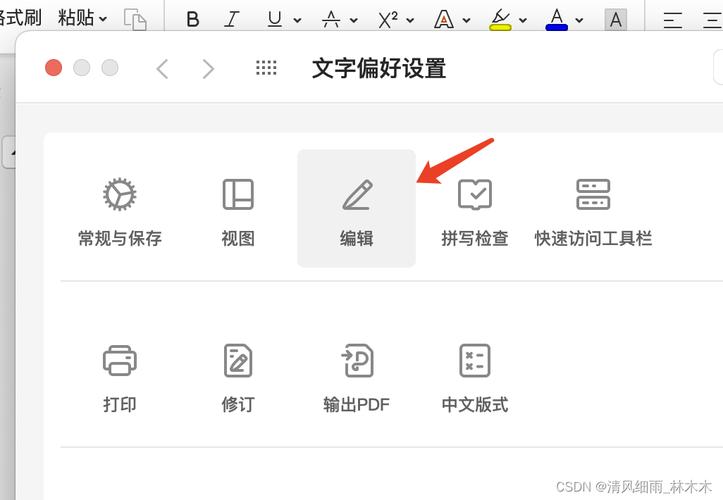Image resolution: width=723 pixels, height=500 pixels.
Task: Open 输出PDF preferences
Action: [x=356, y=378]
